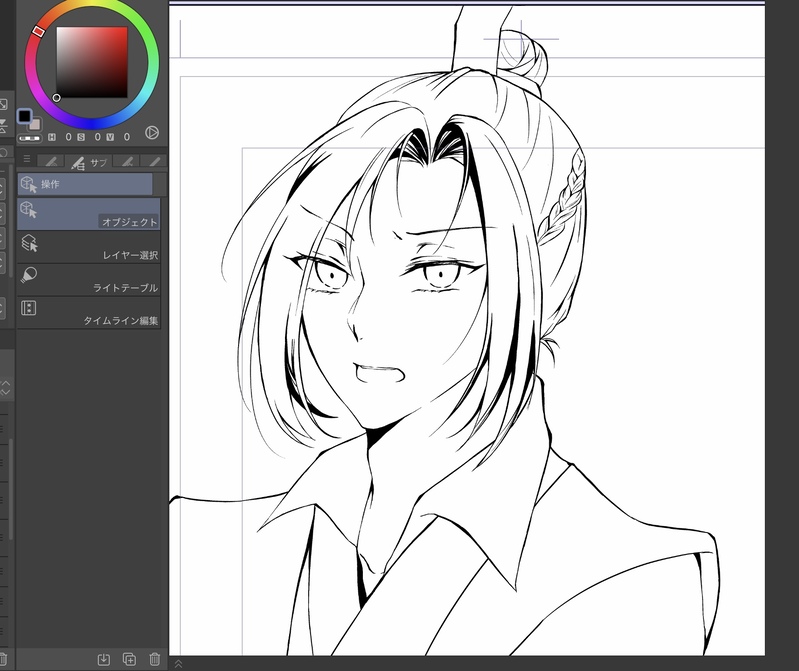Click the hue ring handle marker
Viewport: 799px width, 671px height.
38,32
